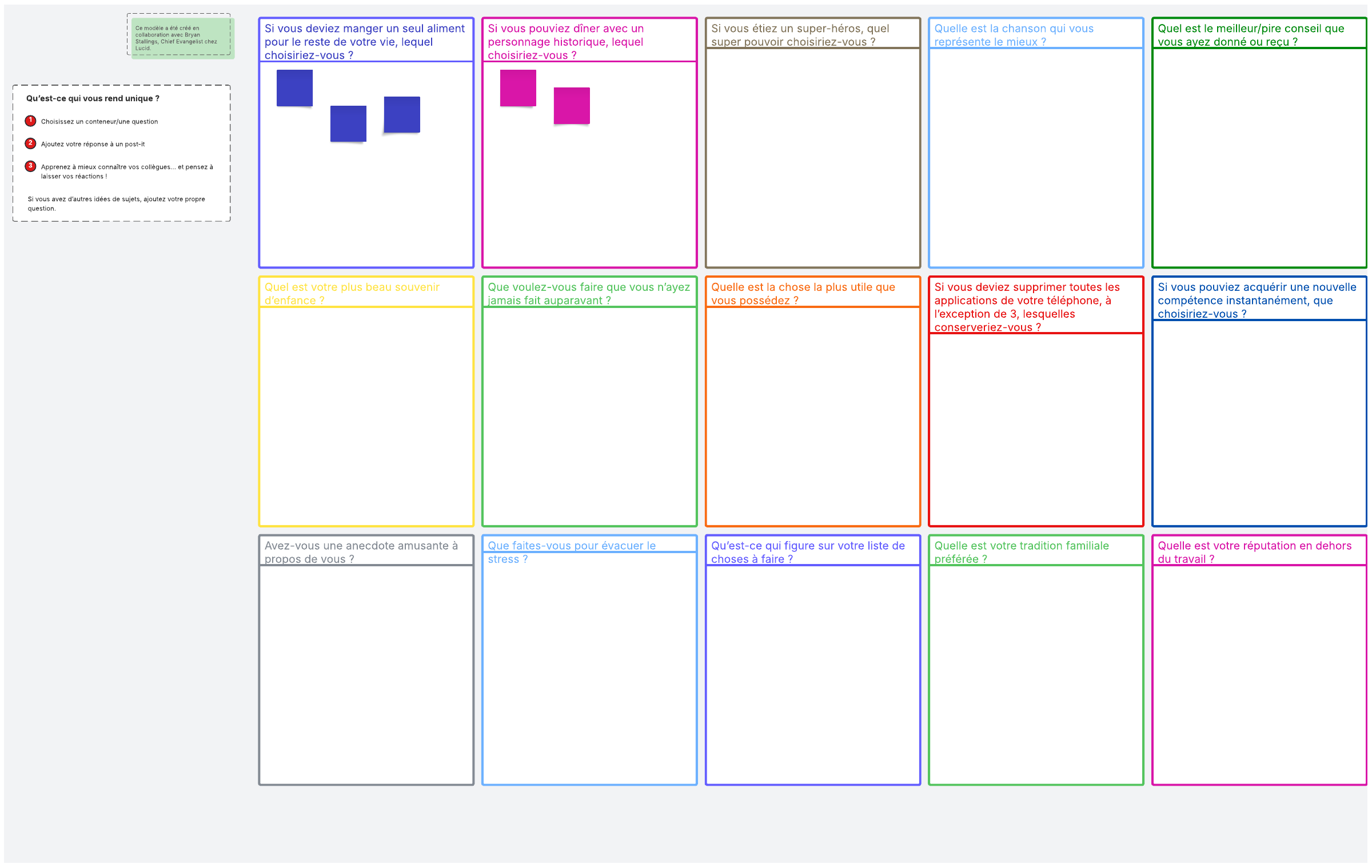Click the red number 3 step badge
This screenshot has width=1372, height=868.
click(x=30, y=166)
